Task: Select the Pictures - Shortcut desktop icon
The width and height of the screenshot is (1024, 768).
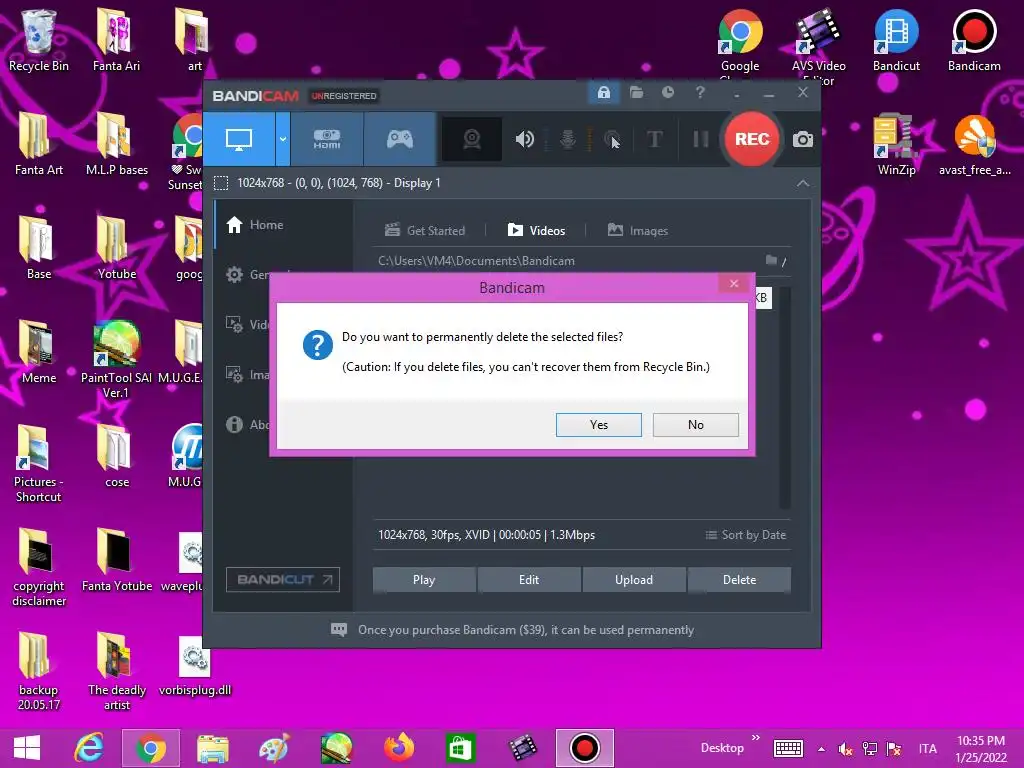Action: [39, 463]
